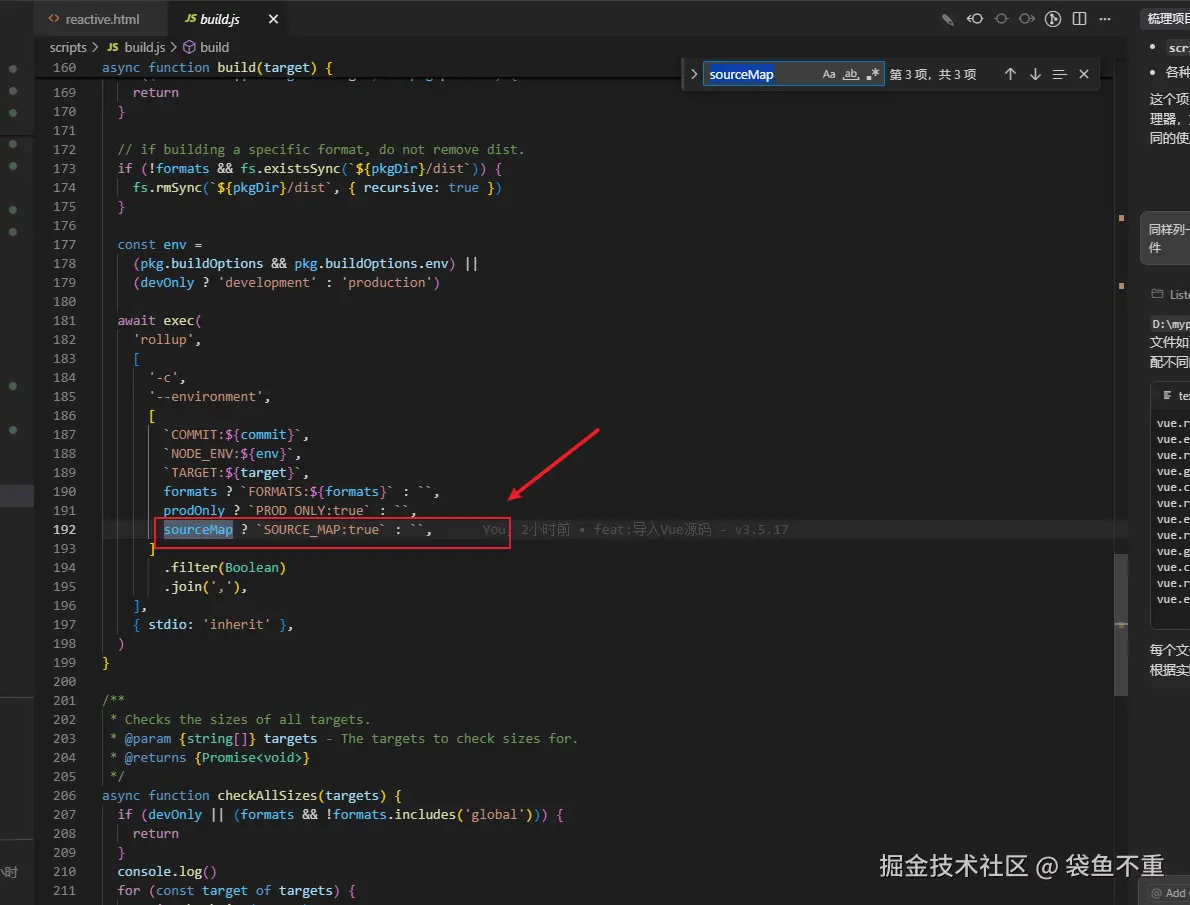Click fs.rmSync call on line 174
Viewport: 1190px width, 905px height.
pos(167,188)
